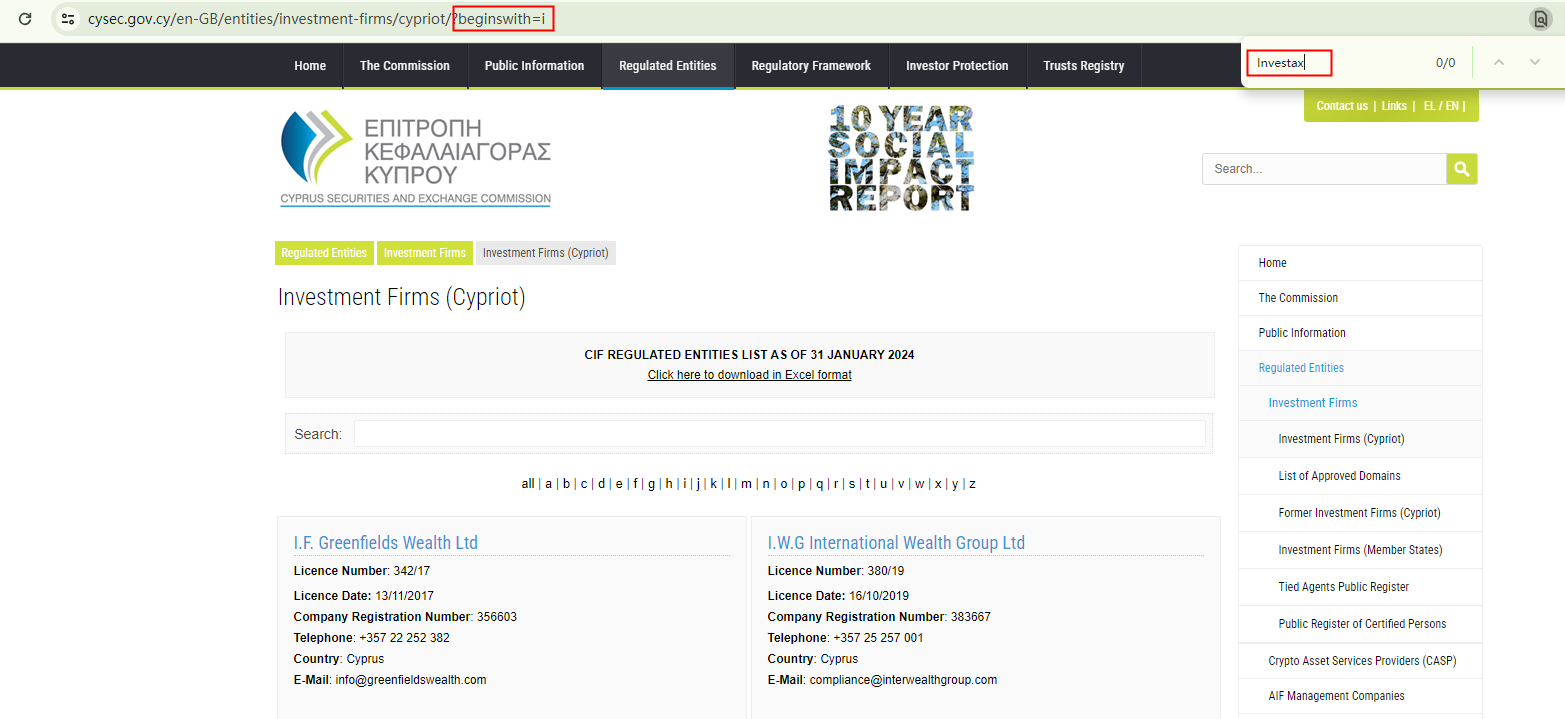The width and height of the screenshot is (1565, 719).
Task: Open The Commission top menu
Action: [x=405, y=66]
